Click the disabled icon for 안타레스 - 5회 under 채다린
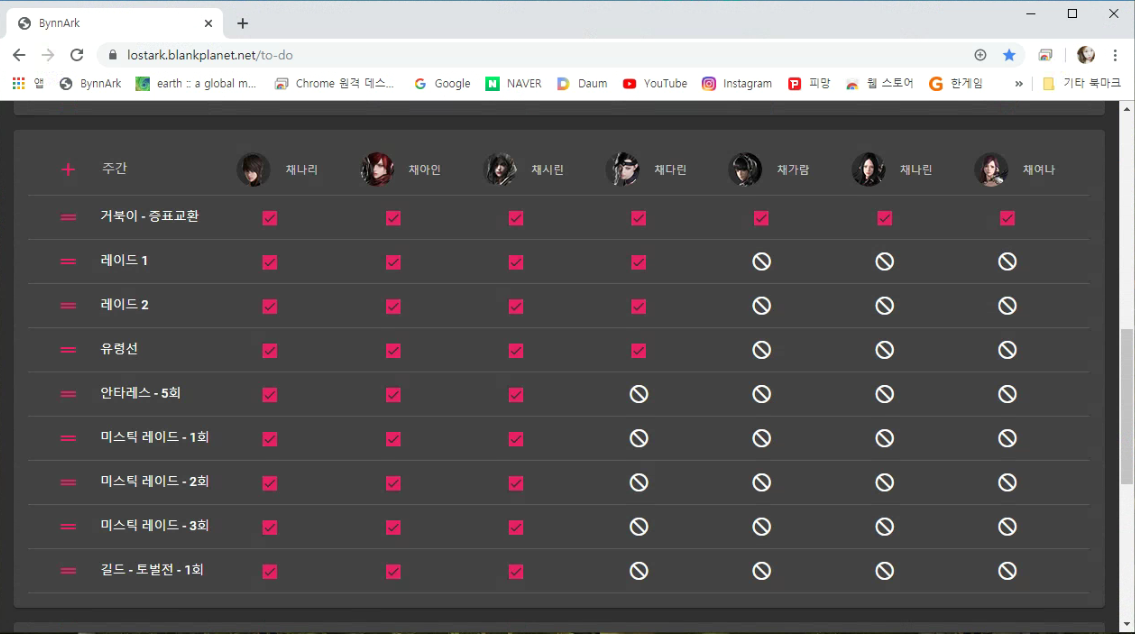The image size is (1135, 634). tap(638, 394)
